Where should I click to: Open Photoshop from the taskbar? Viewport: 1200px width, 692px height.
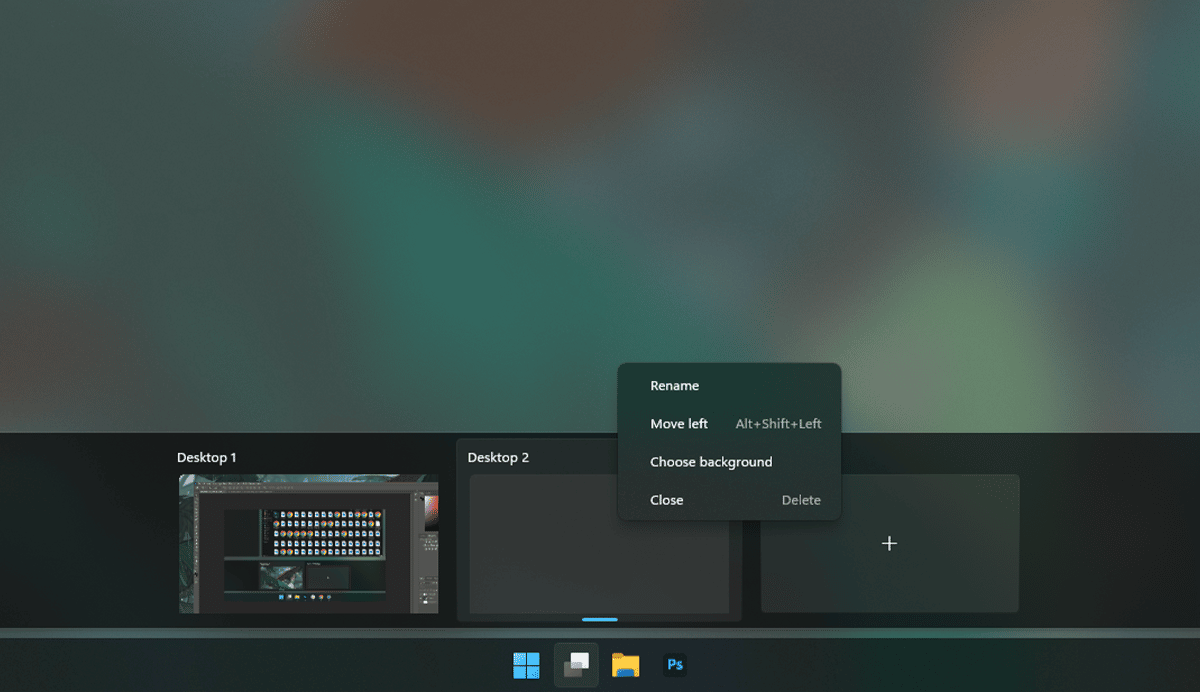coord(675,665)
